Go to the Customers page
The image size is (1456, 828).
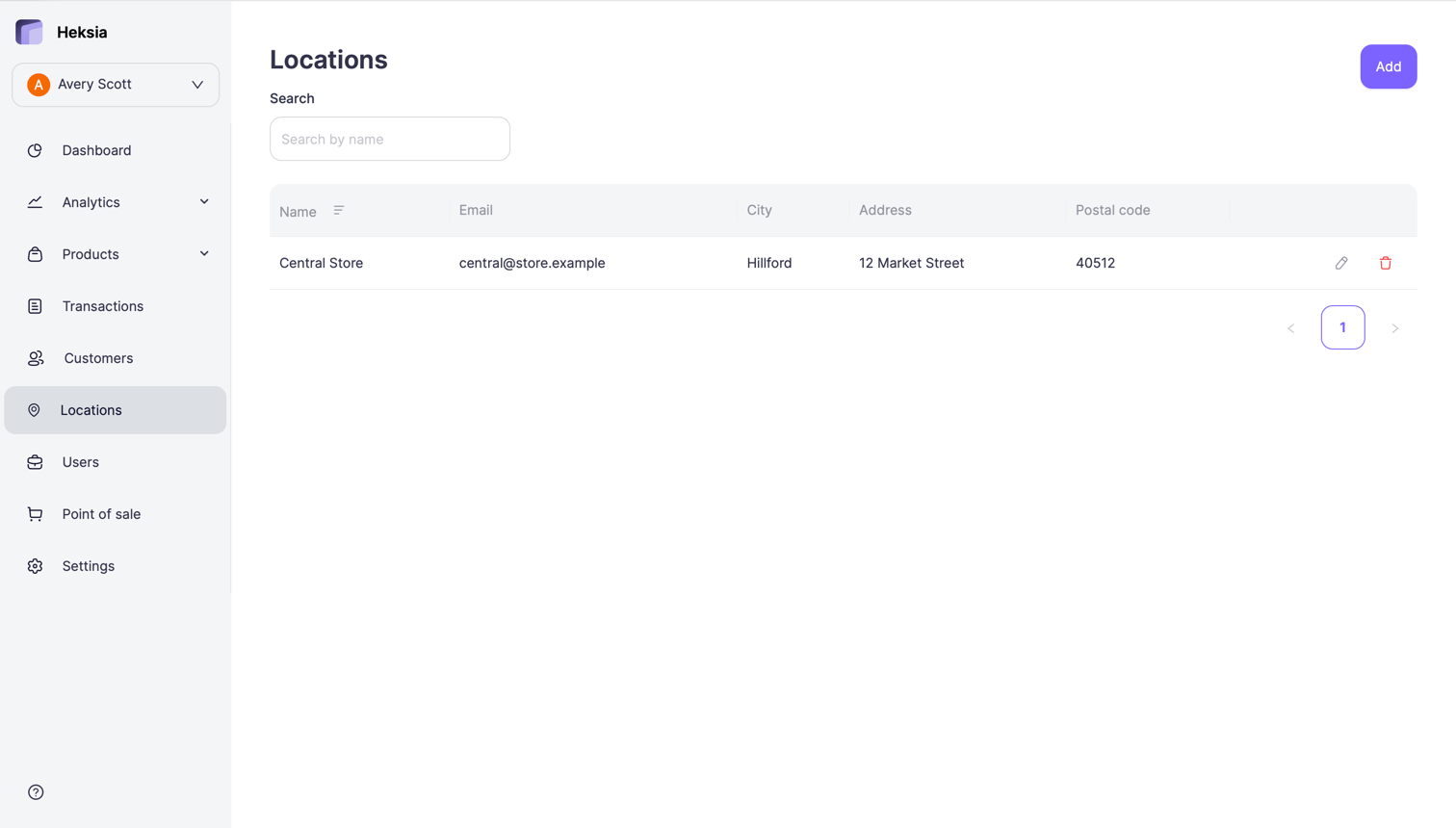98,358
